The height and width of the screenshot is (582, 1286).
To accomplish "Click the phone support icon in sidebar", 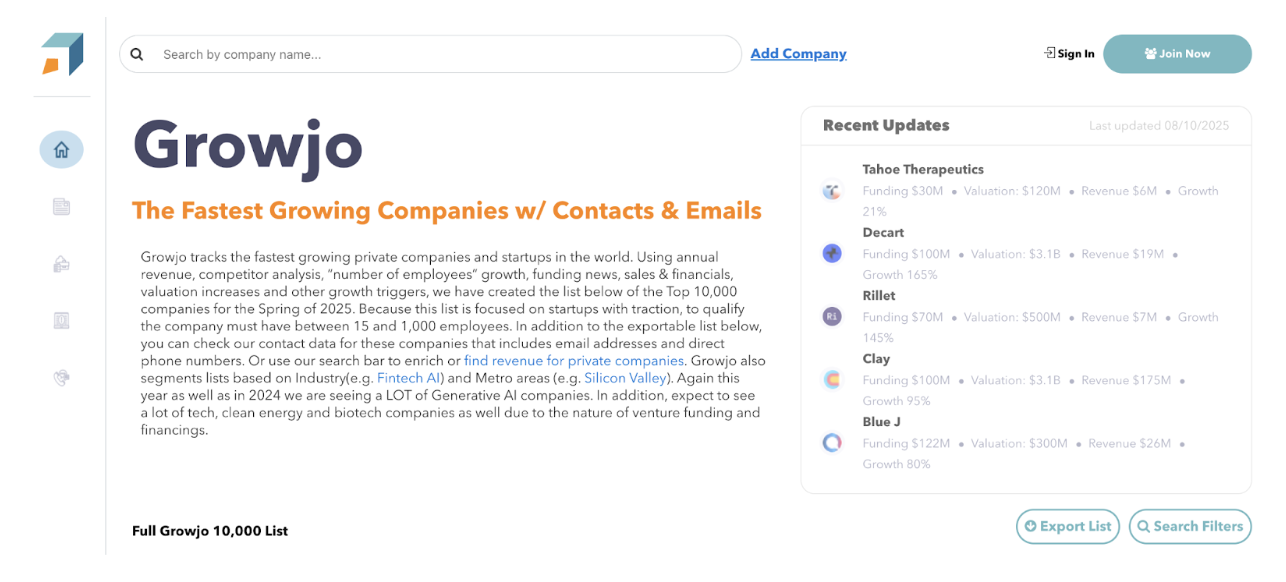I will pos(61,378).
